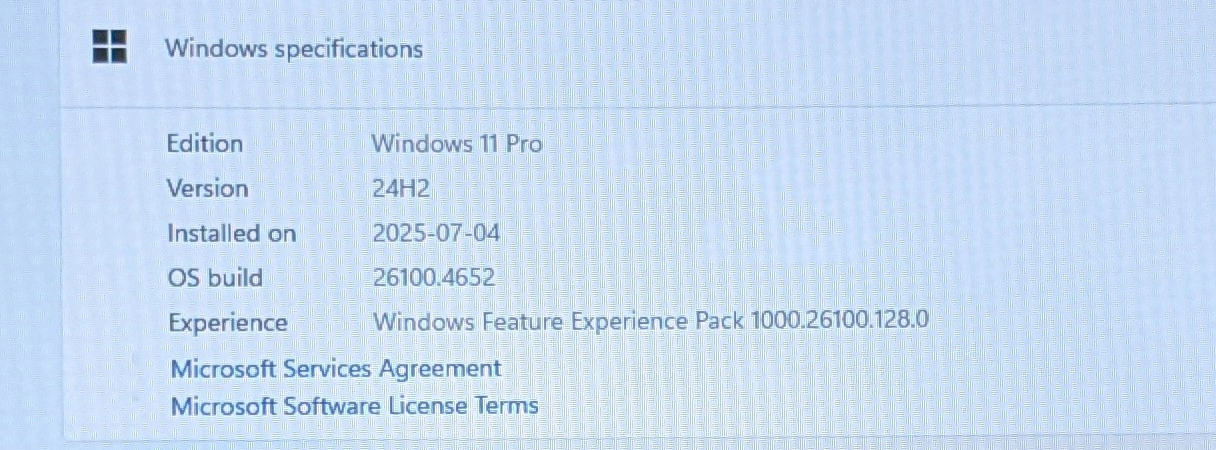
Task: Open the Microsoft Services Agreement link
Action: point(336,368)
